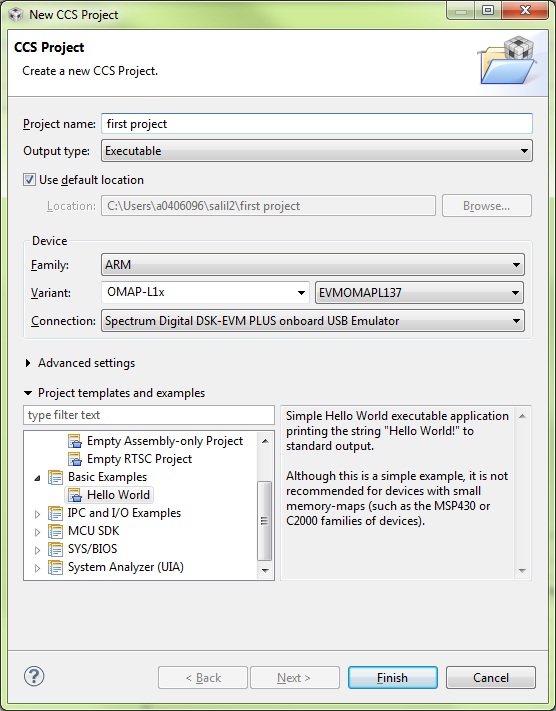The image size is (556, 711).
Task: Open the EVMOMAPL137 device dropdown
Action: pyautogui.click(x=419, y=292)
